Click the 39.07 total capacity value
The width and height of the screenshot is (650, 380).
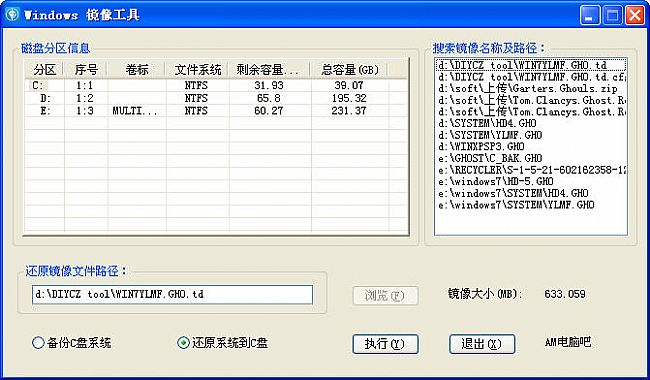tap(349, 86)
